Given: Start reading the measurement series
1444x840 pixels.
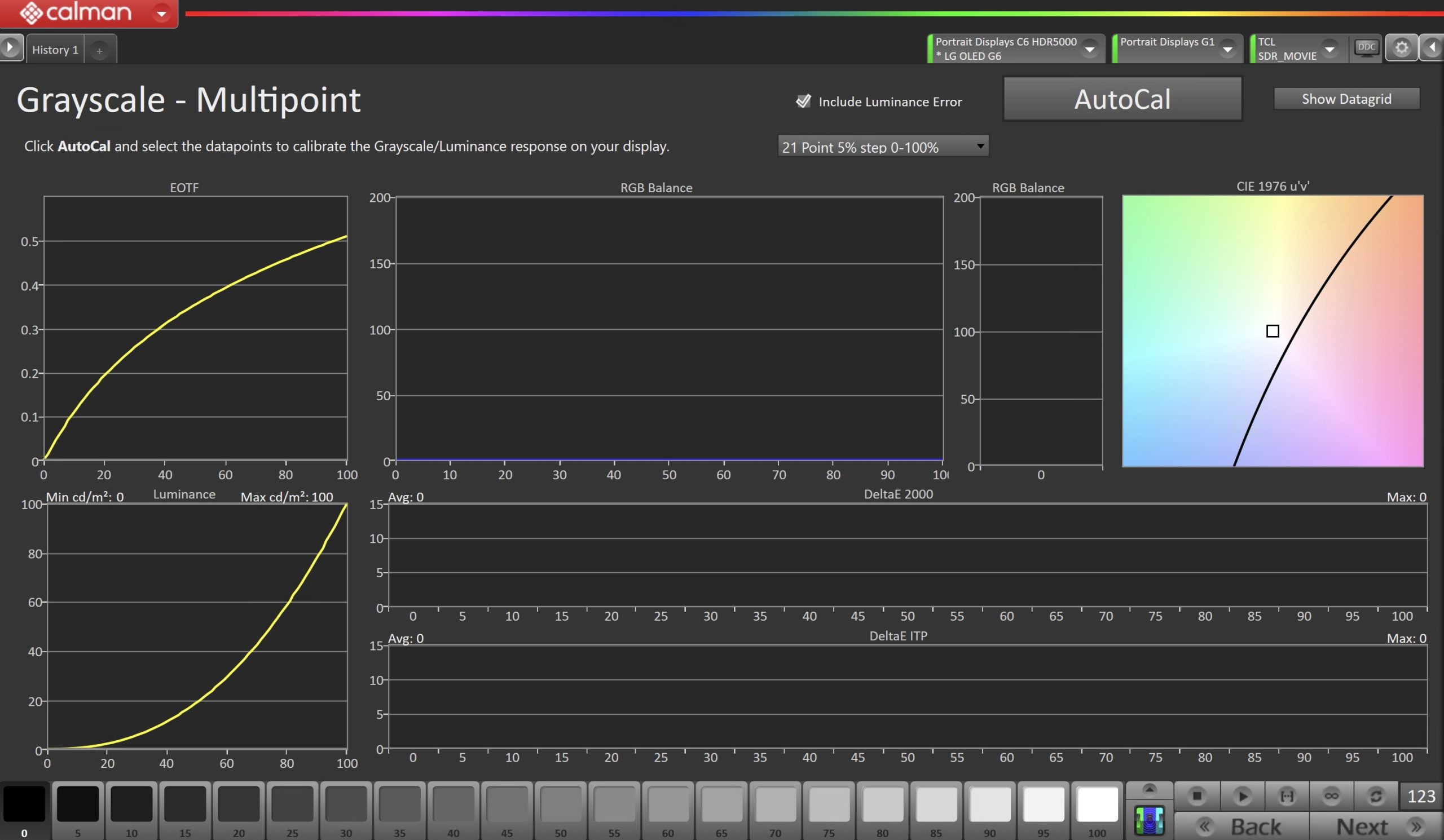Looking at the screenshot, I should (1242, 796).
